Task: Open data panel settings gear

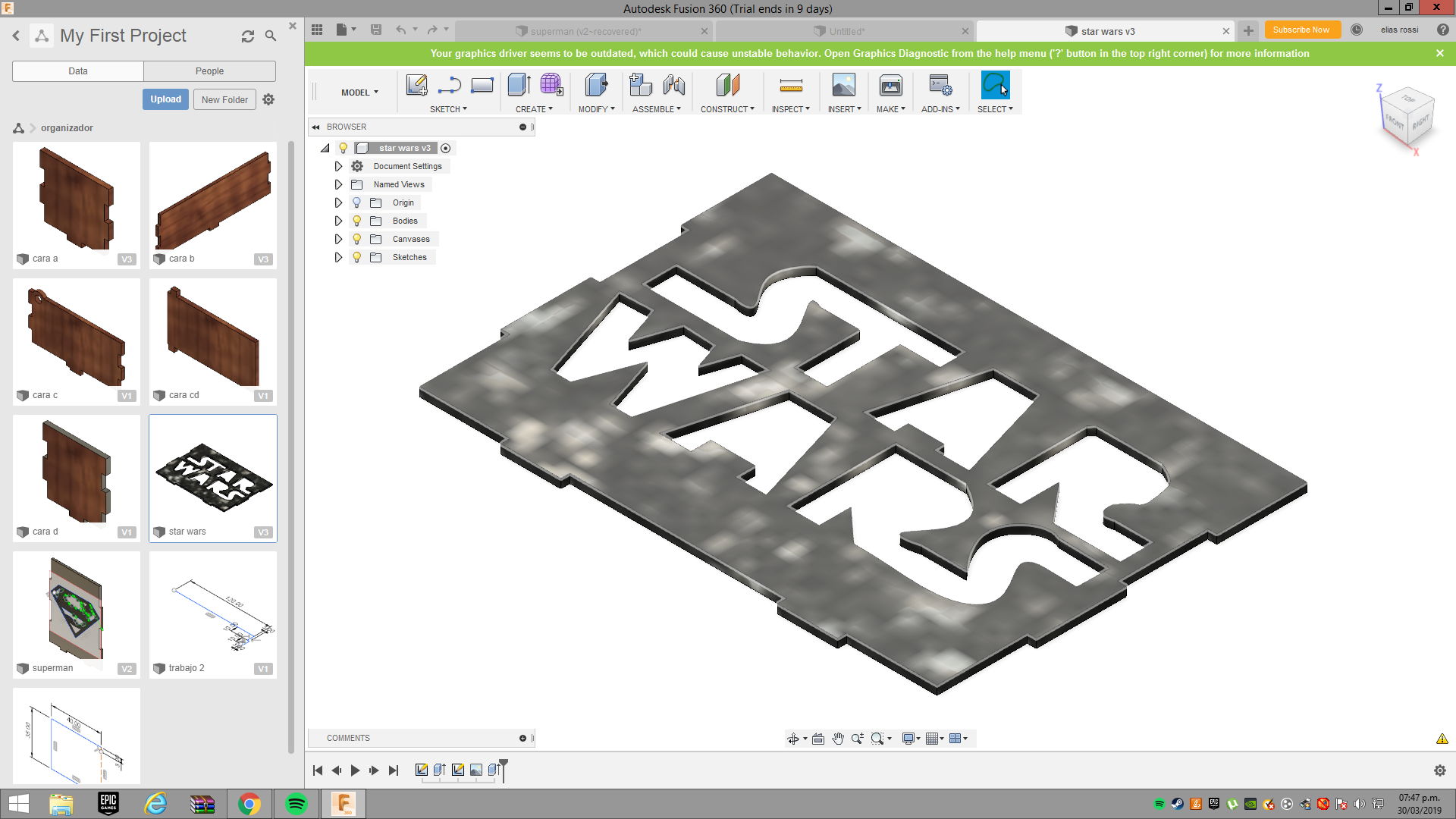Action: tap(268, 99)
